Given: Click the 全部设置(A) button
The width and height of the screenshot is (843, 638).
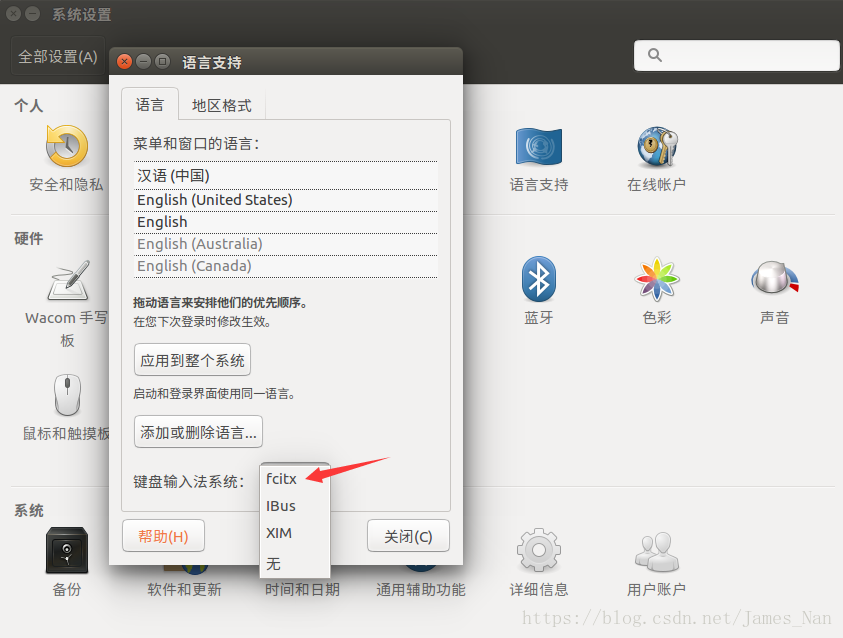Looking at the screenshot, I should point(58,56).
